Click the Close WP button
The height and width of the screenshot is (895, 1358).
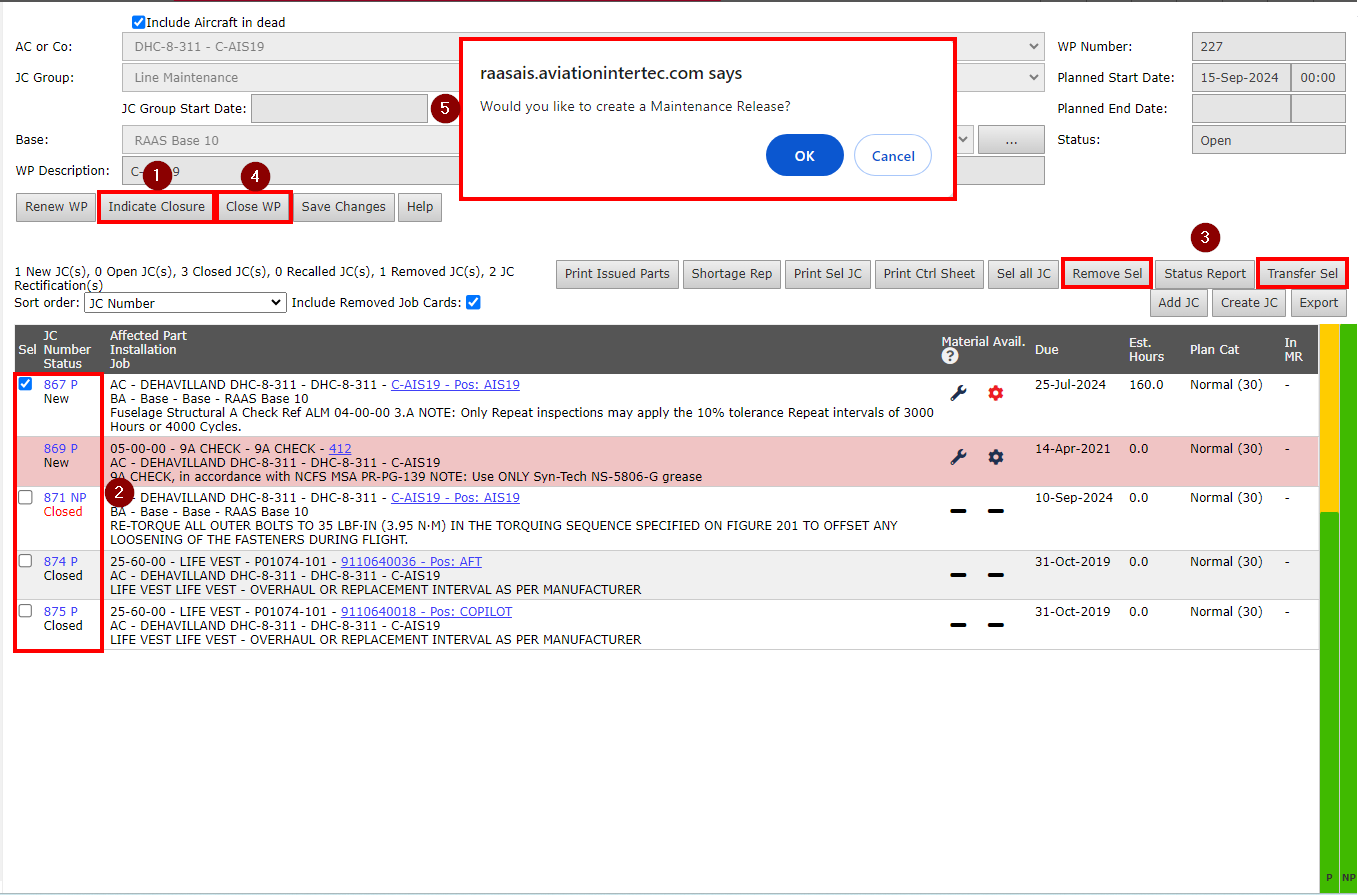[254, 207]
